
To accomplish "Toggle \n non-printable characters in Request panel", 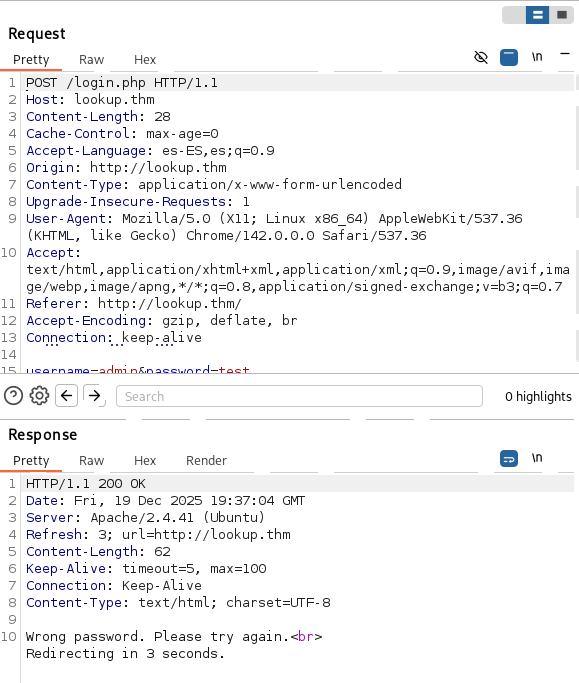I will (537, 57).
